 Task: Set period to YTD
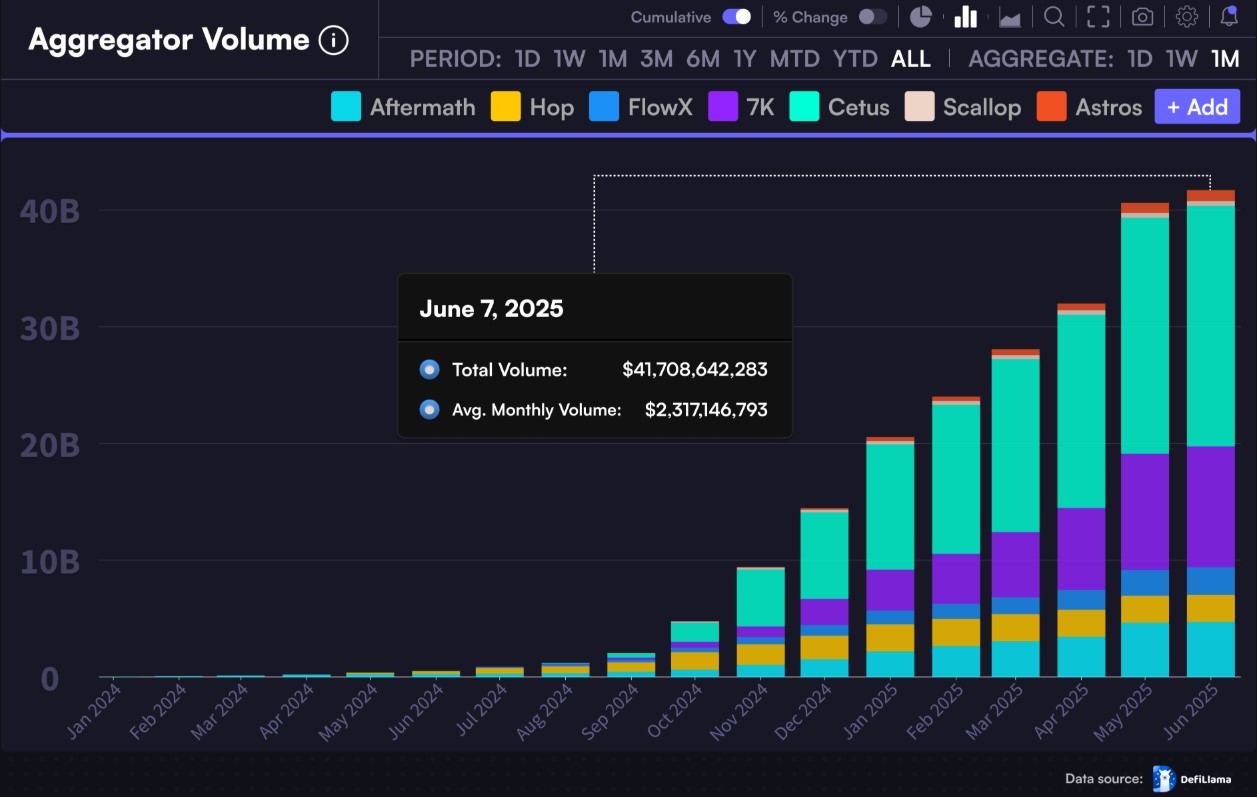[855, 59]
